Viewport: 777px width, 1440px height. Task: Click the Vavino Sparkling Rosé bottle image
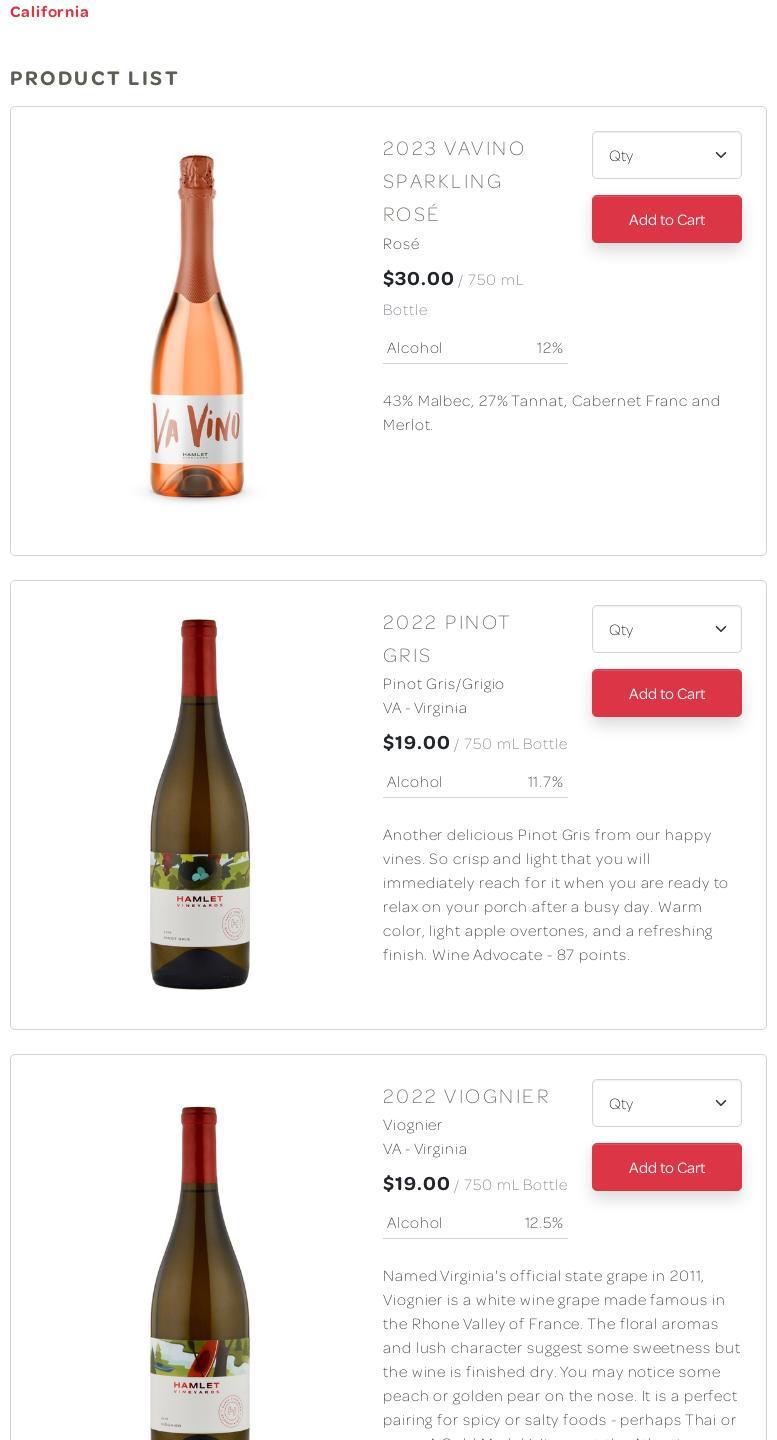[197, 327]
